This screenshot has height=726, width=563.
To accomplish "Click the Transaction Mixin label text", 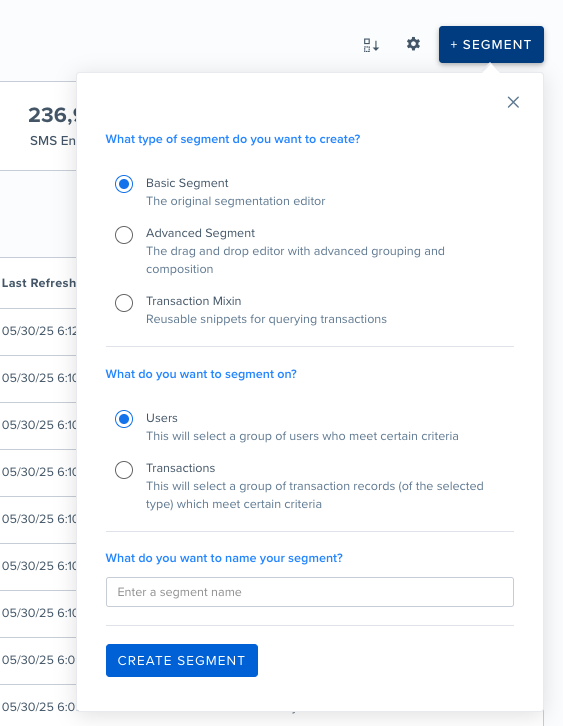I will tap(194, 301).
